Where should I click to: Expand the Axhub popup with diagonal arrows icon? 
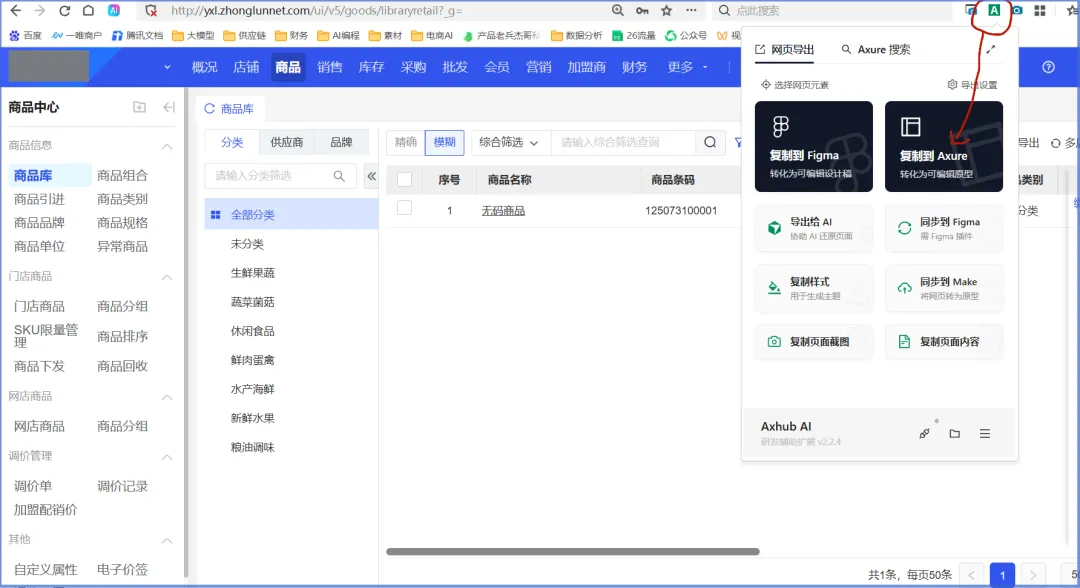tap(990, 50)
